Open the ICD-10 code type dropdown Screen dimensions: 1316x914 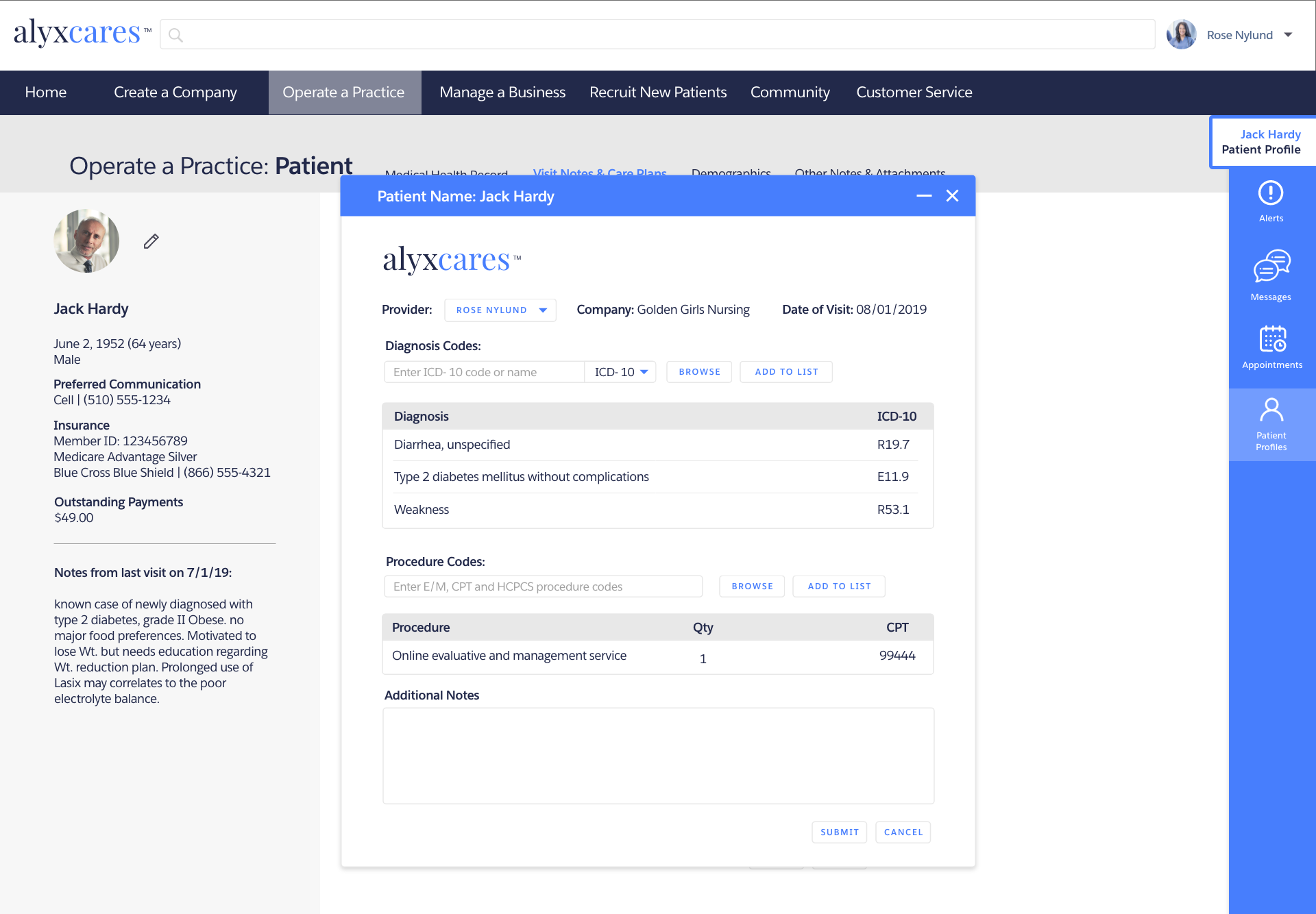(620, 372)
